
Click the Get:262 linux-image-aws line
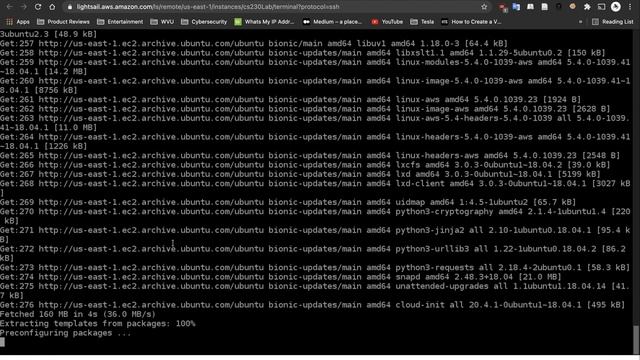point(305,109)
